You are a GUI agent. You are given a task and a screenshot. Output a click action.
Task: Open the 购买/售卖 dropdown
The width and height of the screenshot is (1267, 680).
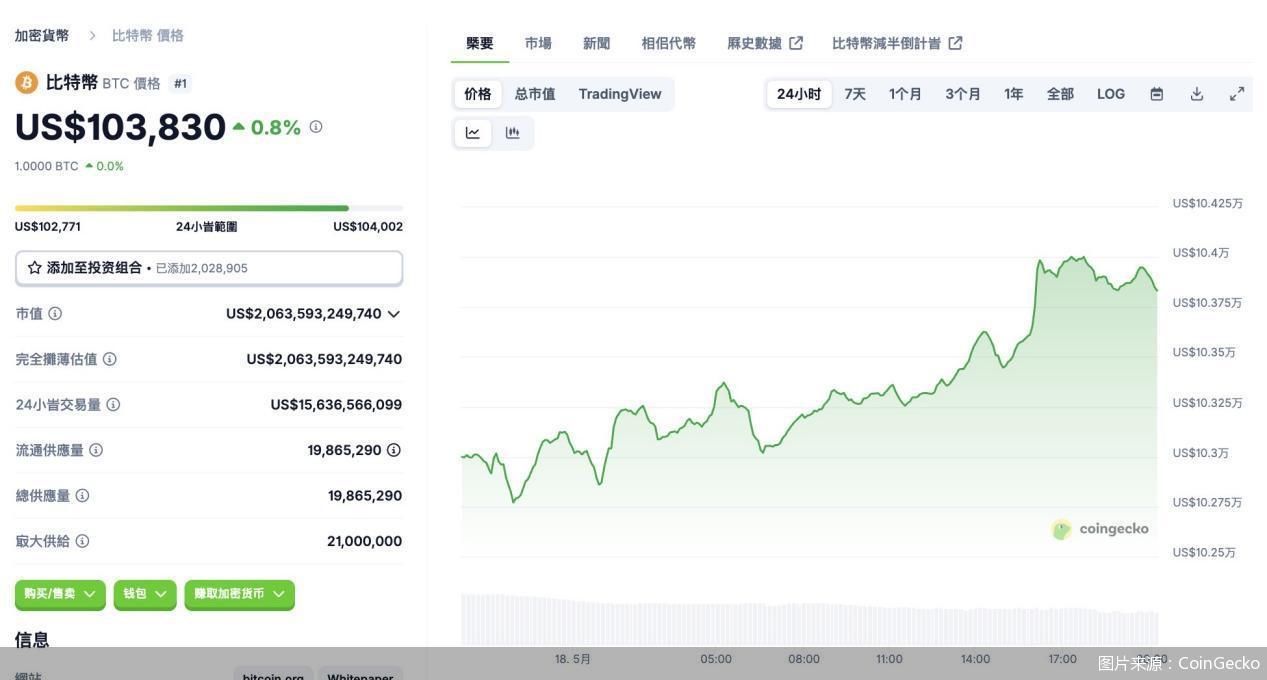tap(60, 594)
